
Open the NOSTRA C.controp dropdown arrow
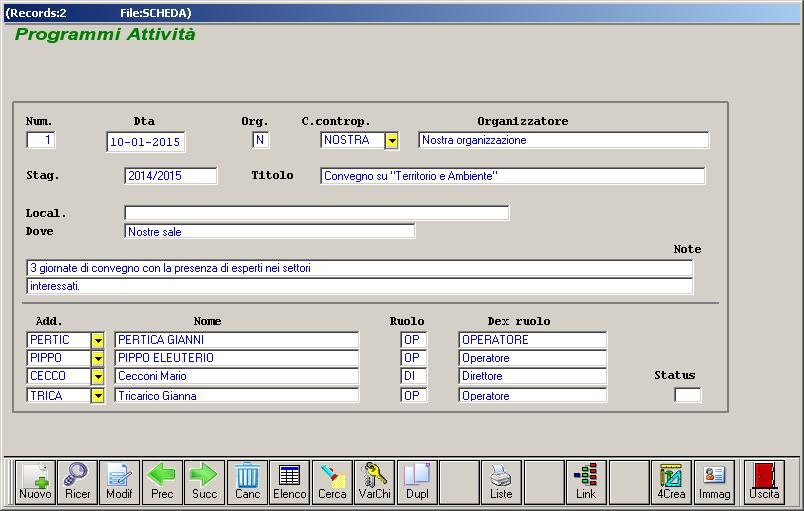pos(392,140)
